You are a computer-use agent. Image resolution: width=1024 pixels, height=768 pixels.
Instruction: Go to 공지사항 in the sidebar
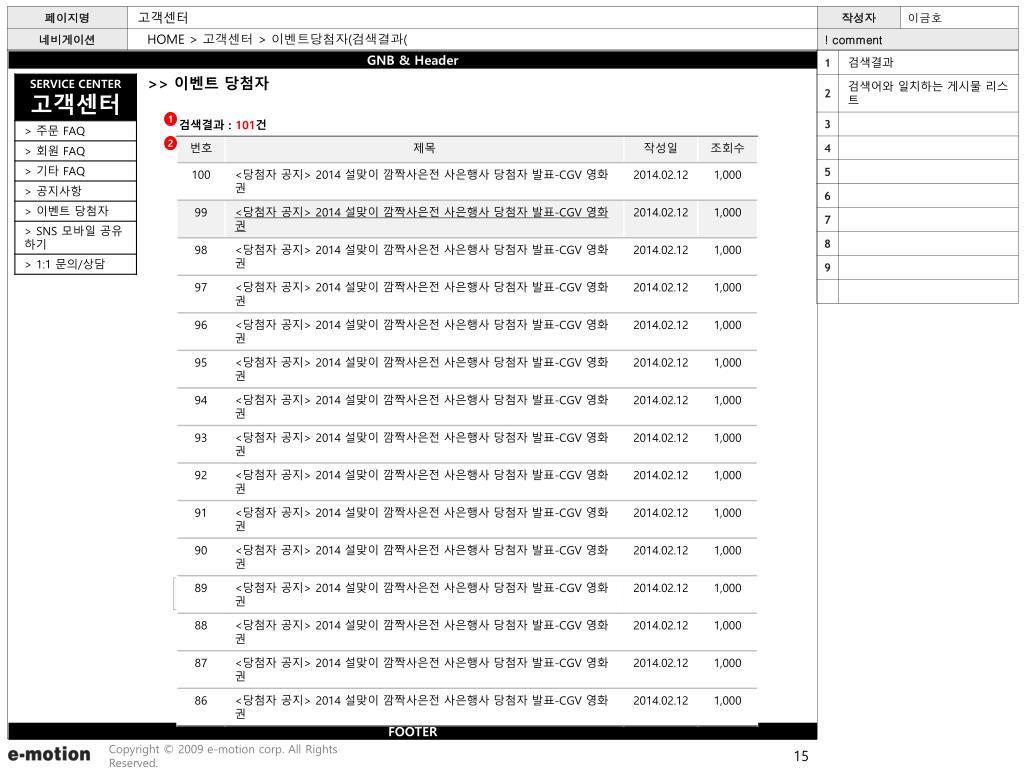(75, 191)
